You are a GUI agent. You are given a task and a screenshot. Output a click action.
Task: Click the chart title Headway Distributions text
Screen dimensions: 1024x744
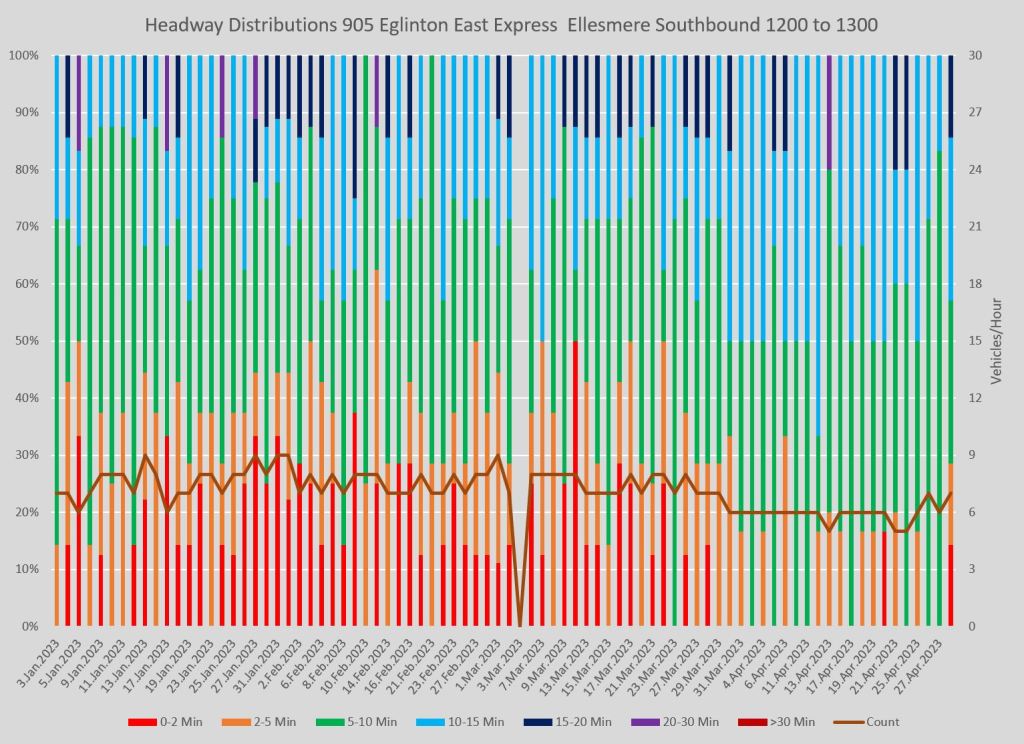click(511, 24)
